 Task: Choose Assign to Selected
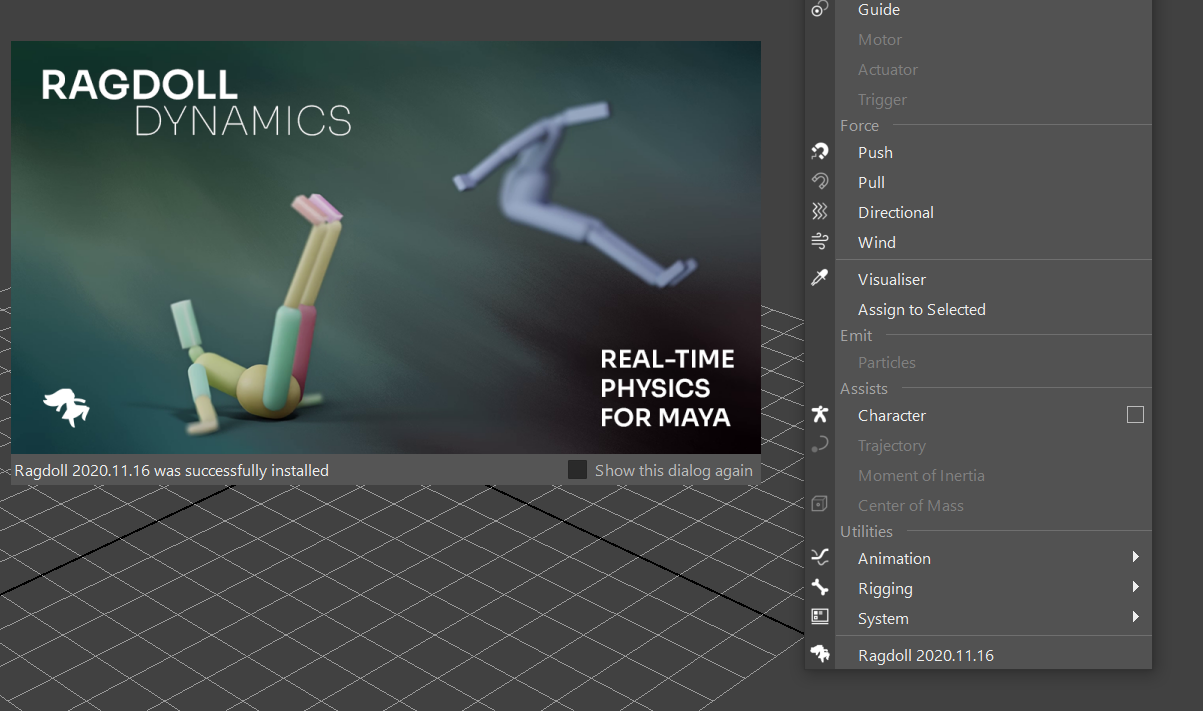(x=921, y=309)
